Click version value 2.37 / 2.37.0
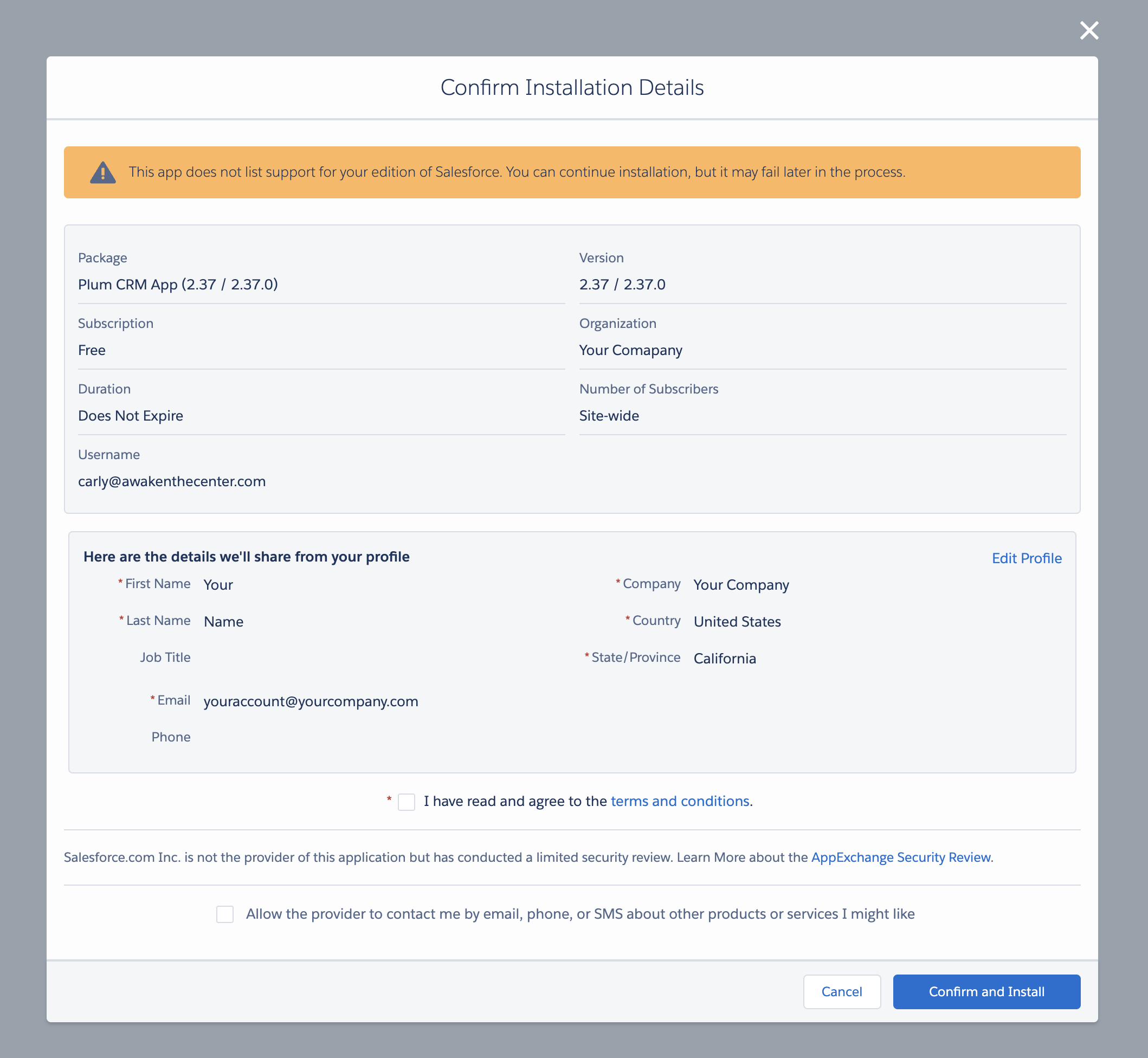1148x1058 pixels. pyautogui.click(x=622, y=285)
